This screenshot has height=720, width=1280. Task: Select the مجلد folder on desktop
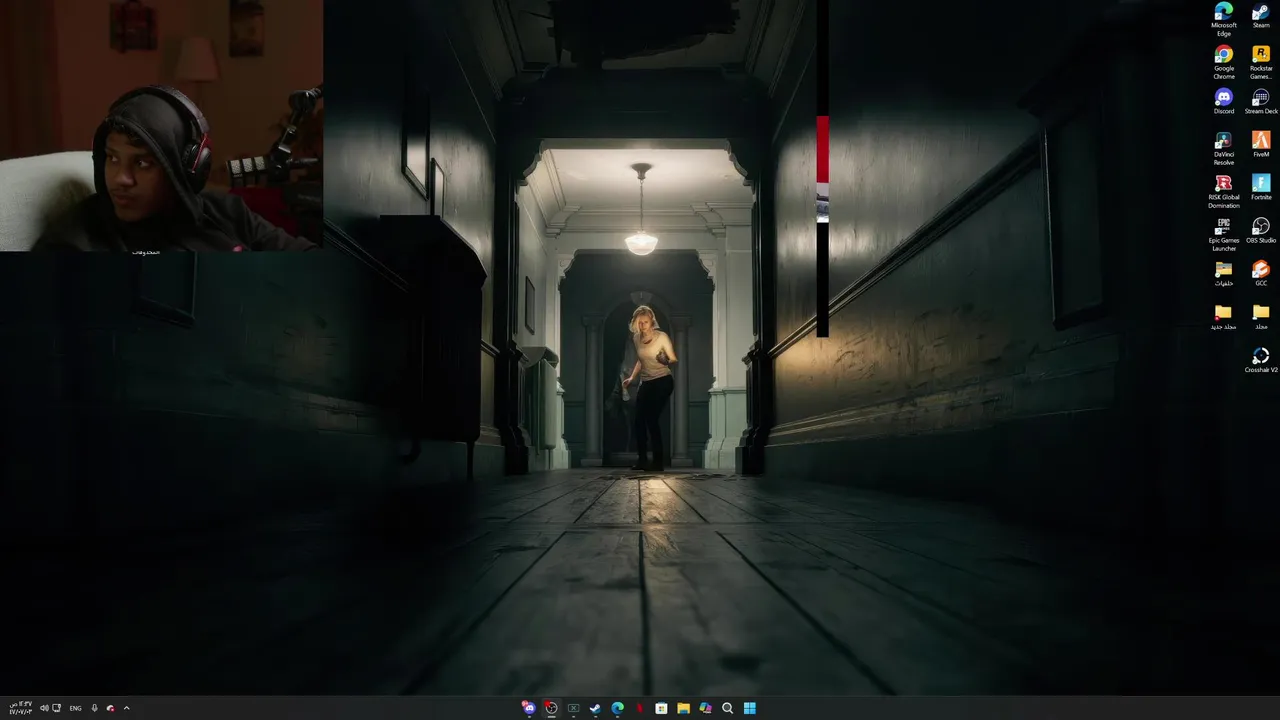(x=1260, y=317)
